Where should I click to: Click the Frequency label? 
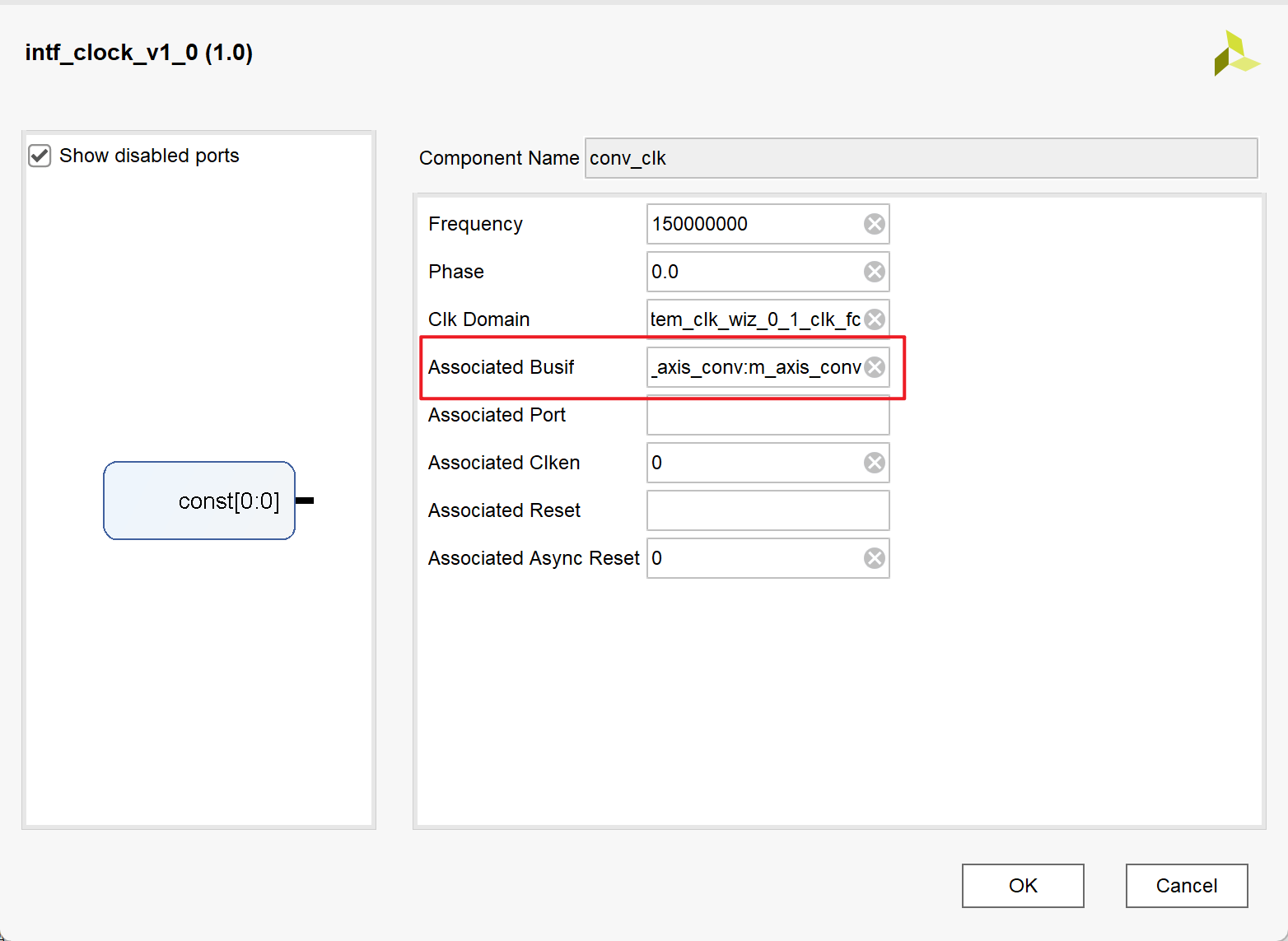pos(475,224)
